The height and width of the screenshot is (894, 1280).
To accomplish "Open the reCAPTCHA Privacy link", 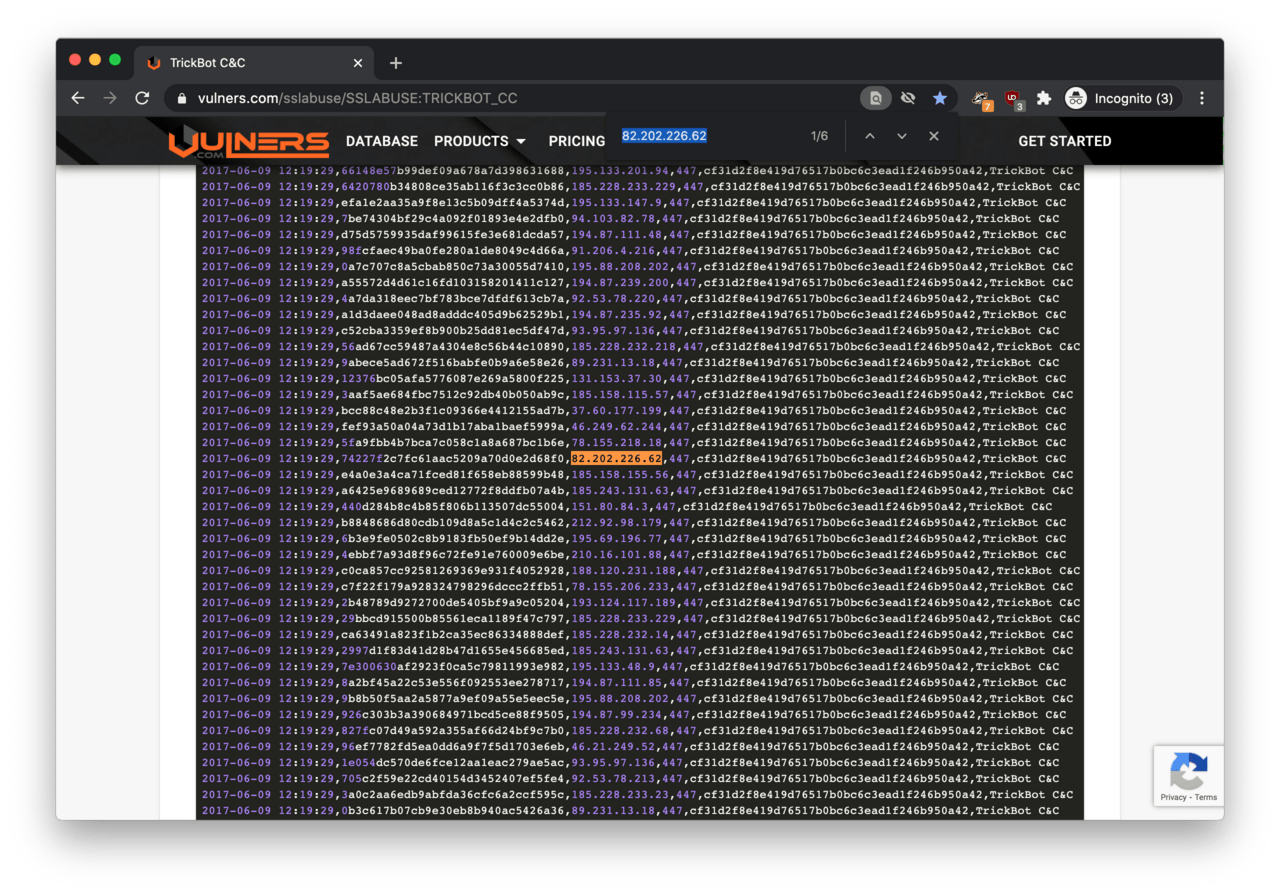I will pos(1174,797).
